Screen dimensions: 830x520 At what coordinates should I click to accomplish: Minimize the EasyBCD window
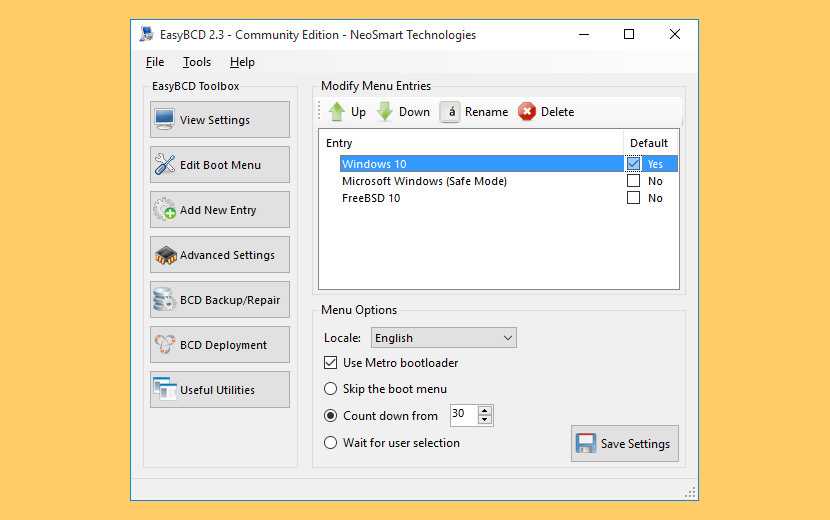[x=584, y=34]
